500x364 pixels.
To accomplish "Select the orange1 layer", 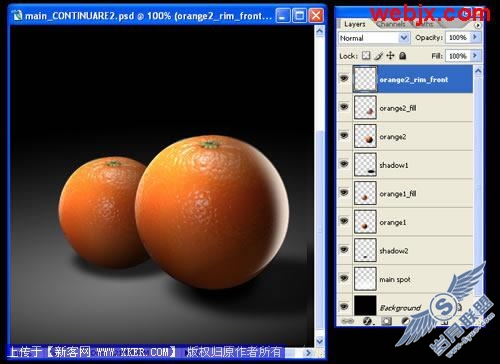I will [x=413, y=222].
